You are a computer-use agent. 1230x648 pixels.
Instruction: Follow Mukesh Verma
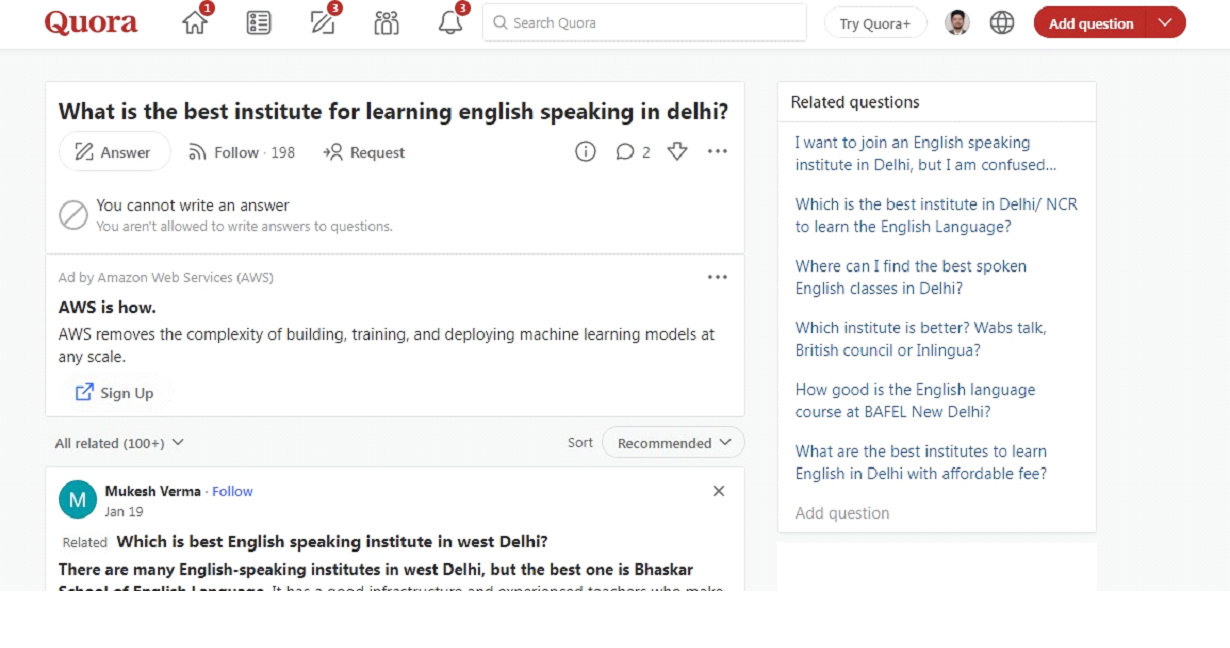(232, 491)
